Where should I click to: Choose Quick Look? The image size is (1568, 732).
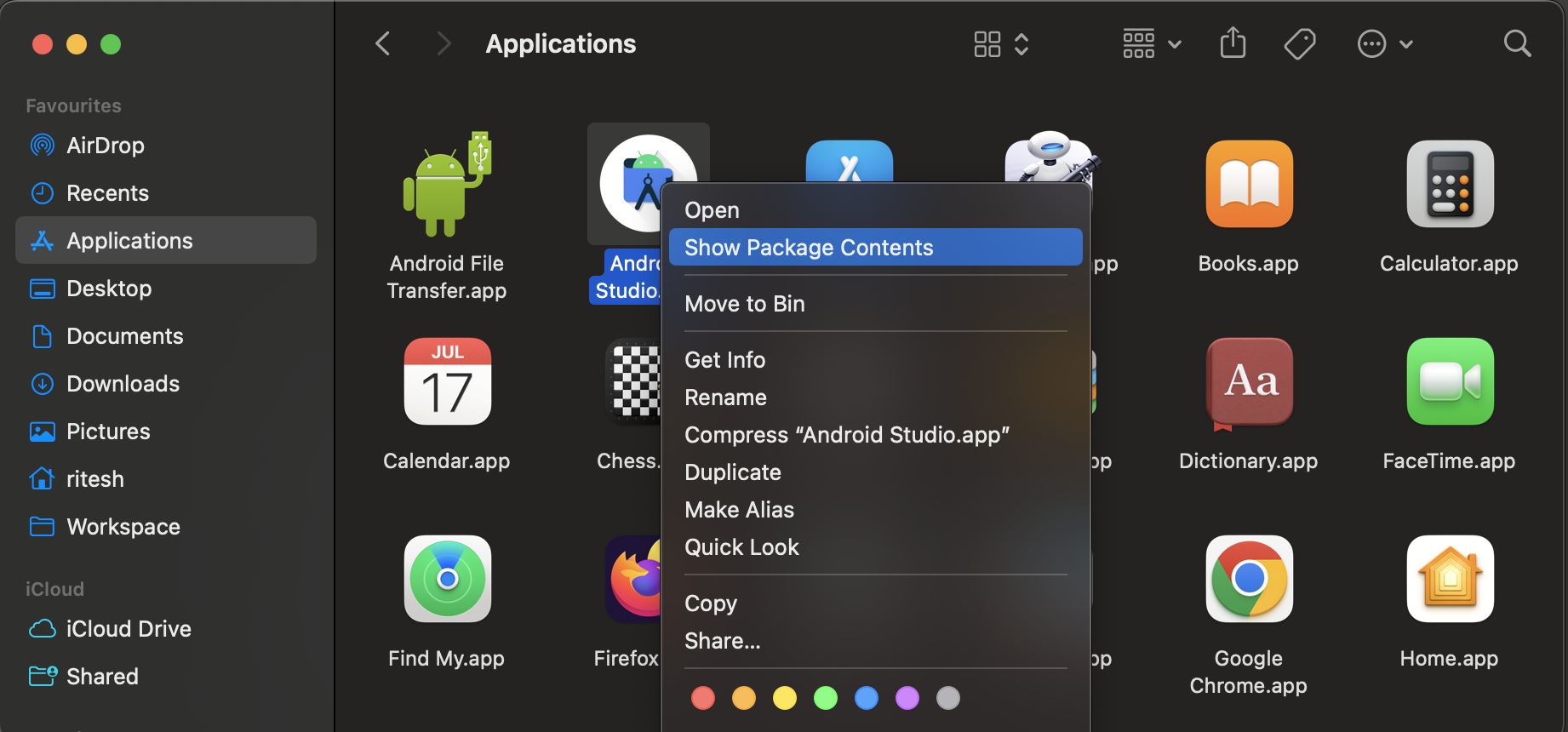coord(876,547)
